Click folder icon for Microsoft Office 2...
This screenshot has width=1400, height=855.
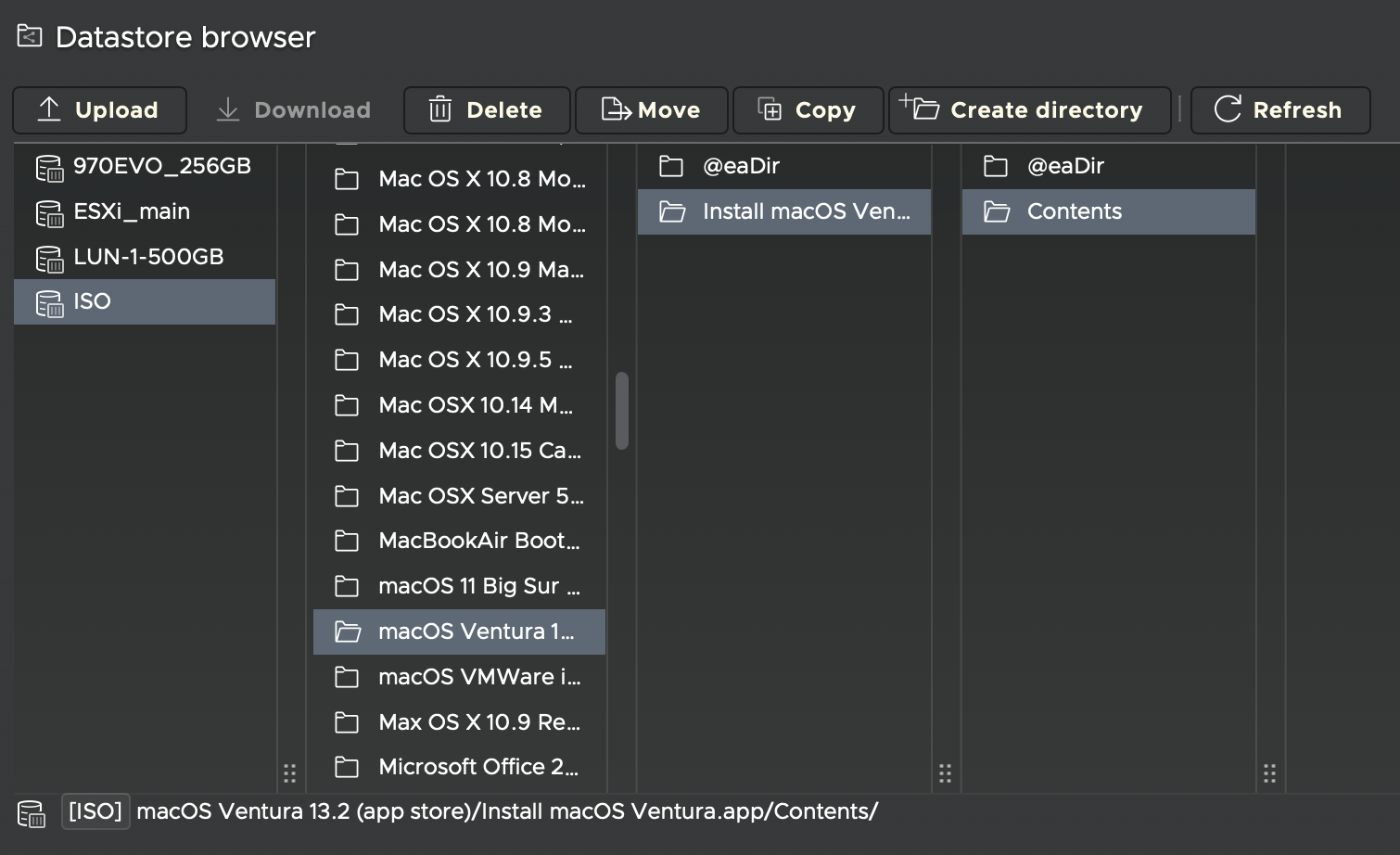[347, 767]
